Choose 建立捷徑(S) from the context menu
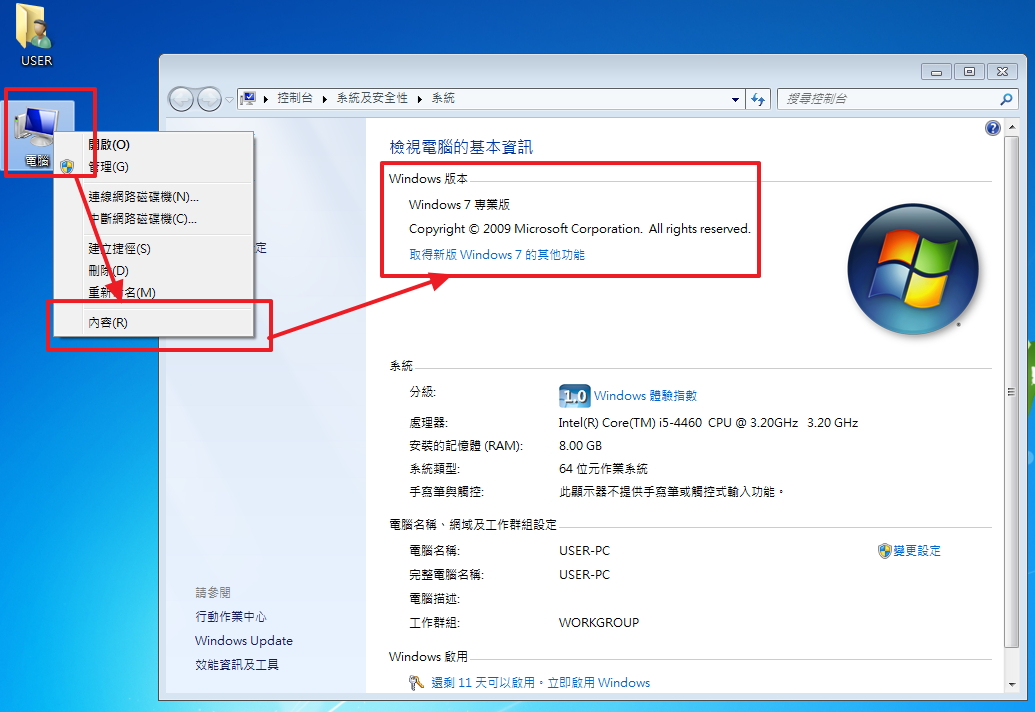This screenshot has height=712, width=1035. click(x=153, y=249)
